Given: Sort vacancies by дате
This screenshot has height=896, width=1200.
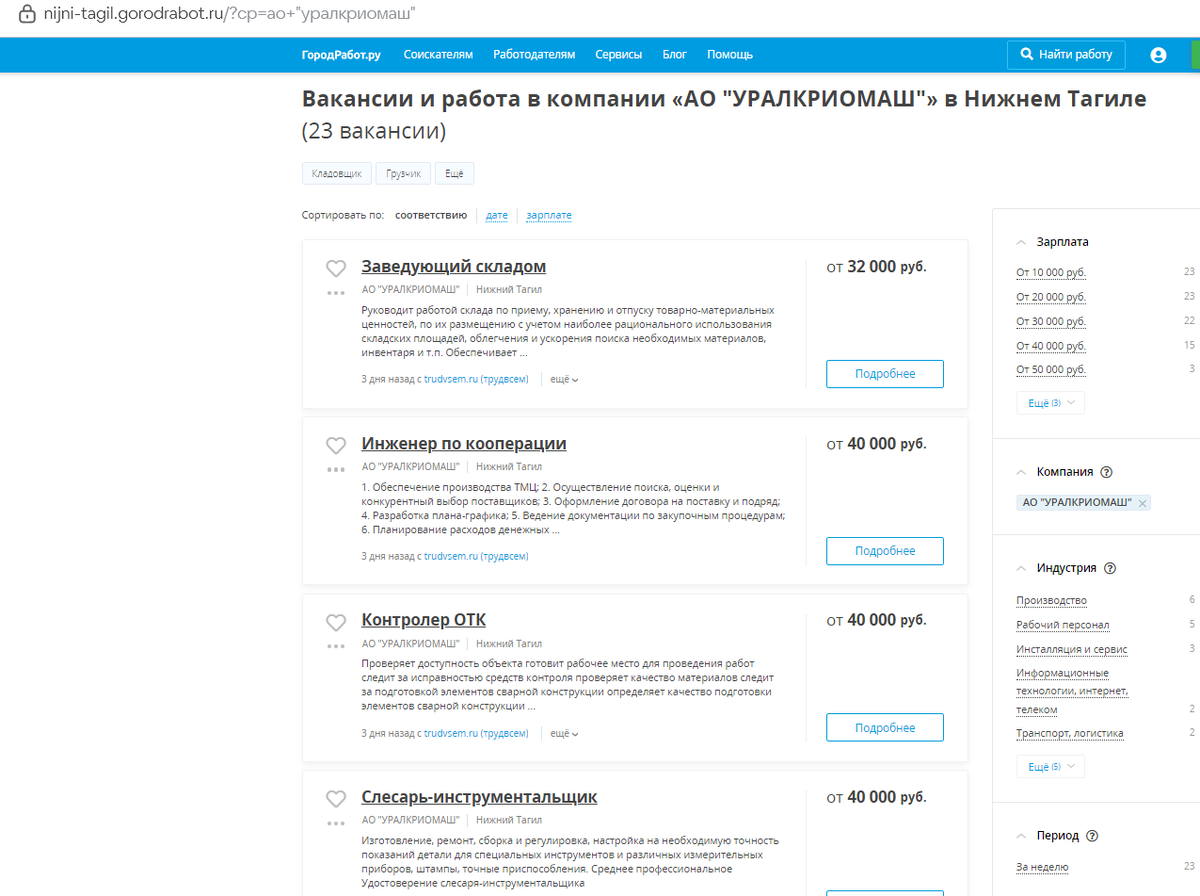Looking at the screenshot, I should [497, 215].
